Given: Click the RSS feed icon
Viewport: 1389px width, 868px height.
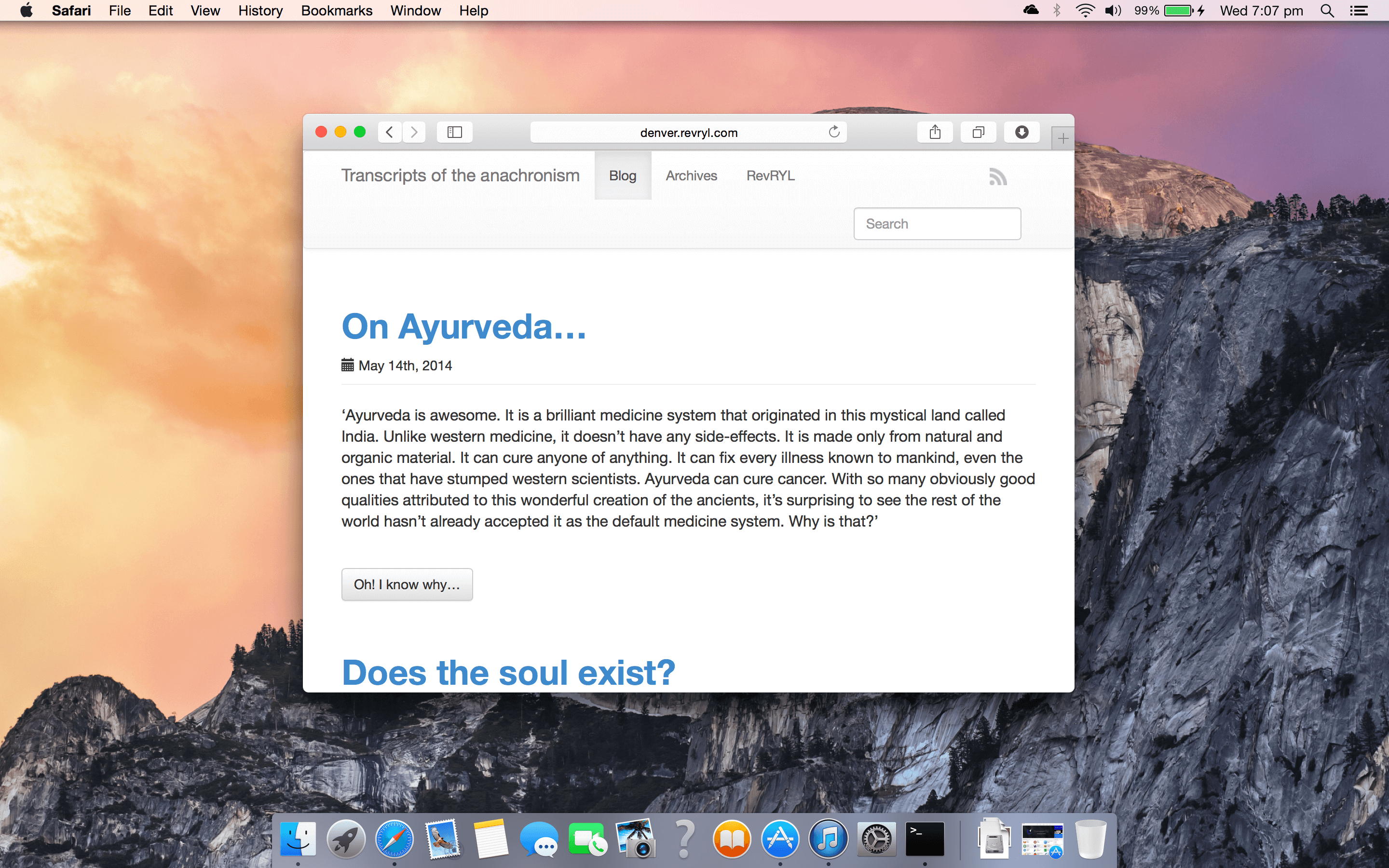Looking at the screenshot, I should (x=998, y=177).
